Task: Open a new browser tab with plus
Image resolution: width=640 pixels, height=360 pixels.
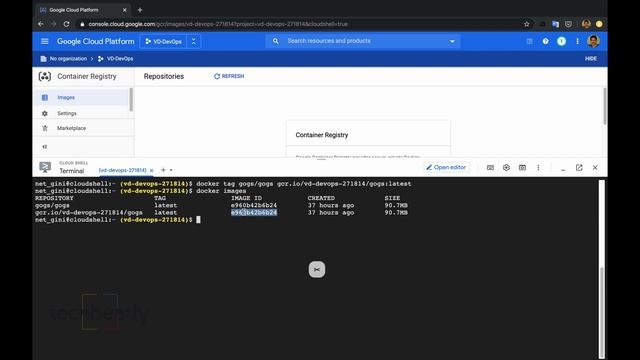Action: pos(140,10)
